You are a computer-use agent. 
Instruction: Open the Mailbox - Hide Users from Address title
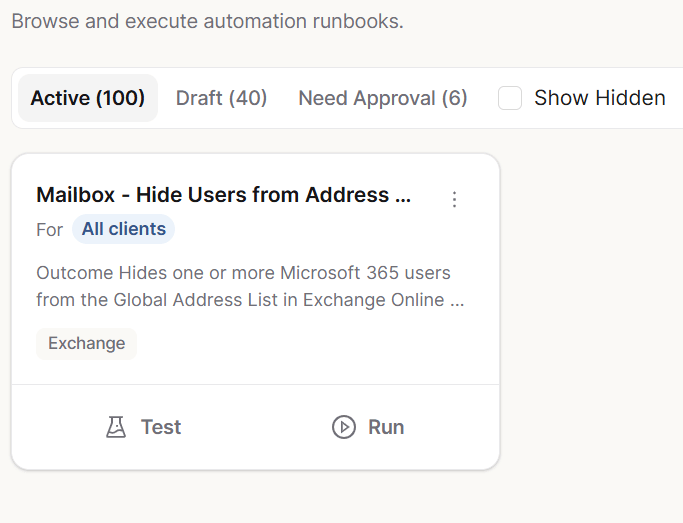(x=223, y=195)
